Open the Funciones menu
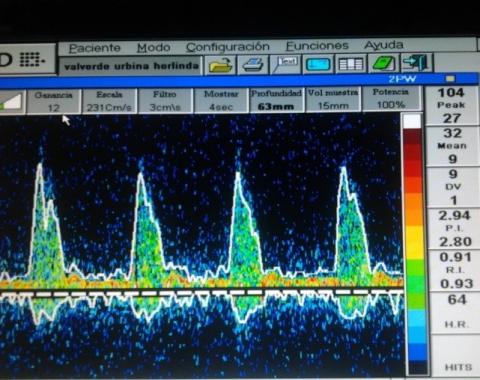This screenshot has width=480, height=380. pyautogui.click(x=317, y=46)
